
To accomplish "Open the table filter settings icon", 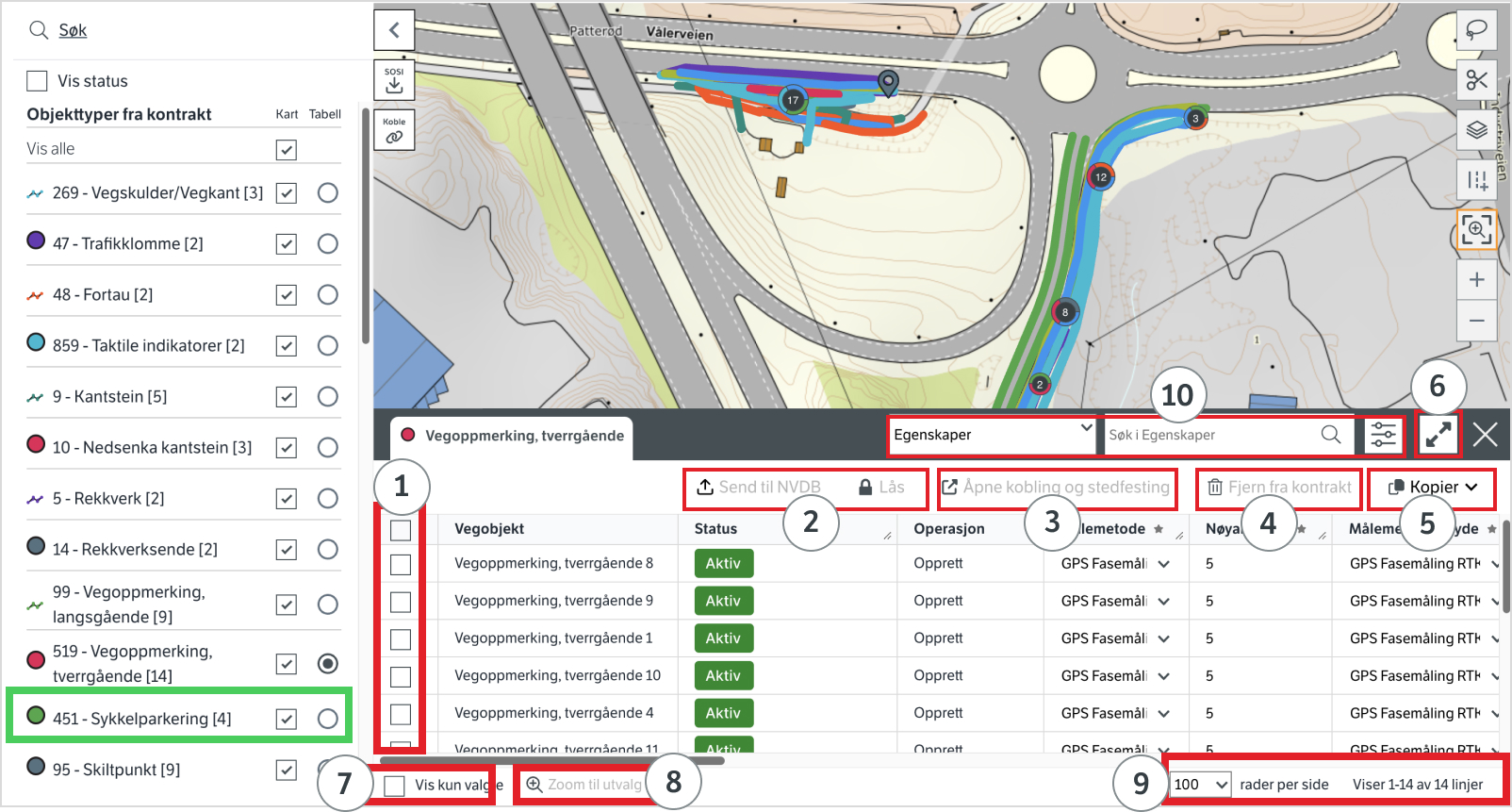I will (x=1383, y=435).
